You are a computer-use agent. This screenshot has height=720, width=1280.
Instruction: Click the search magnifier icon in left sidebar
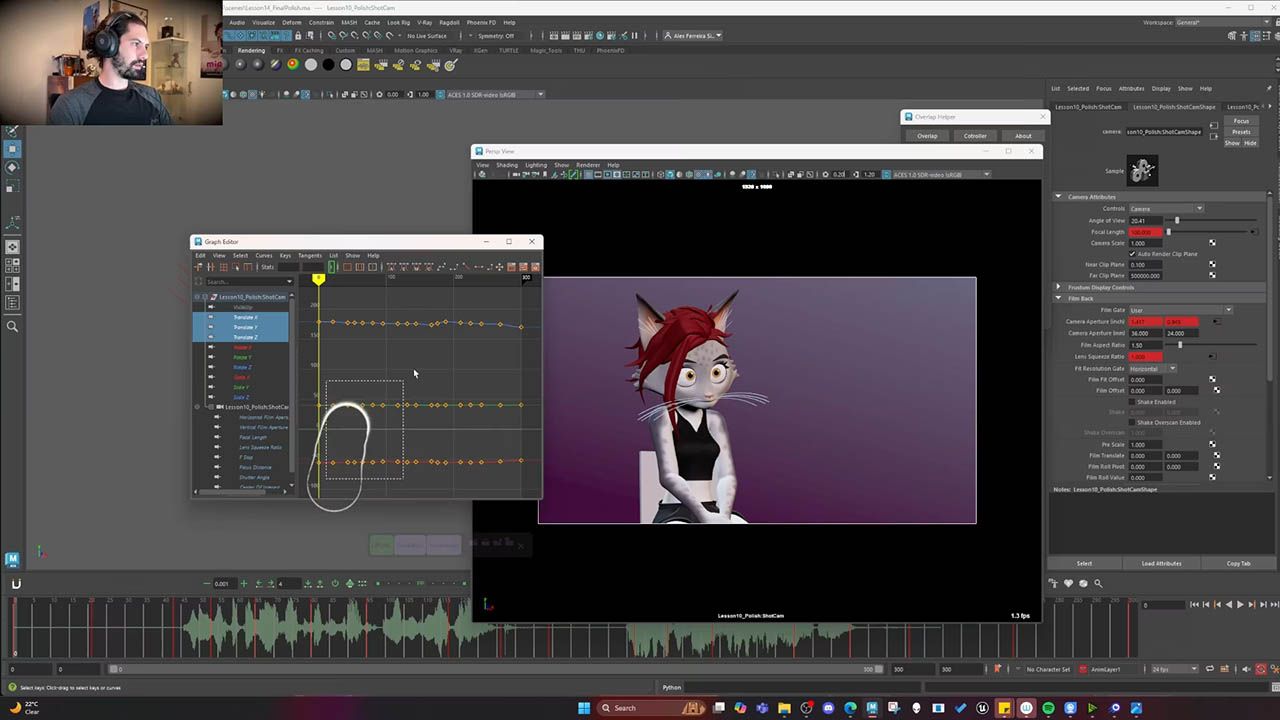point(12,326)
